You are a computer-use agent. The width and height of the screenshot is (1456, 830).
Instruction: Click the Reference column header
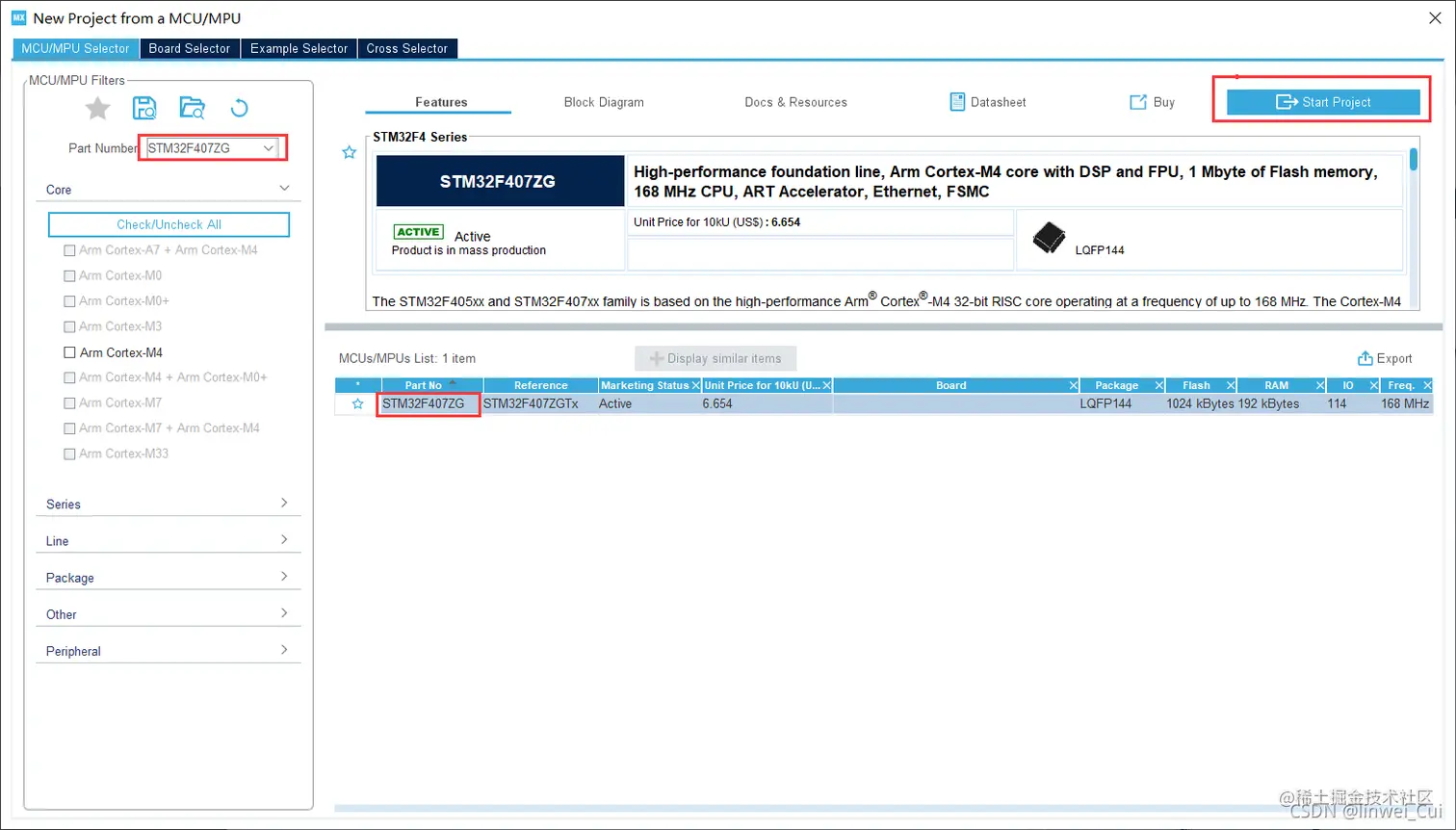(x=540, y=385)
